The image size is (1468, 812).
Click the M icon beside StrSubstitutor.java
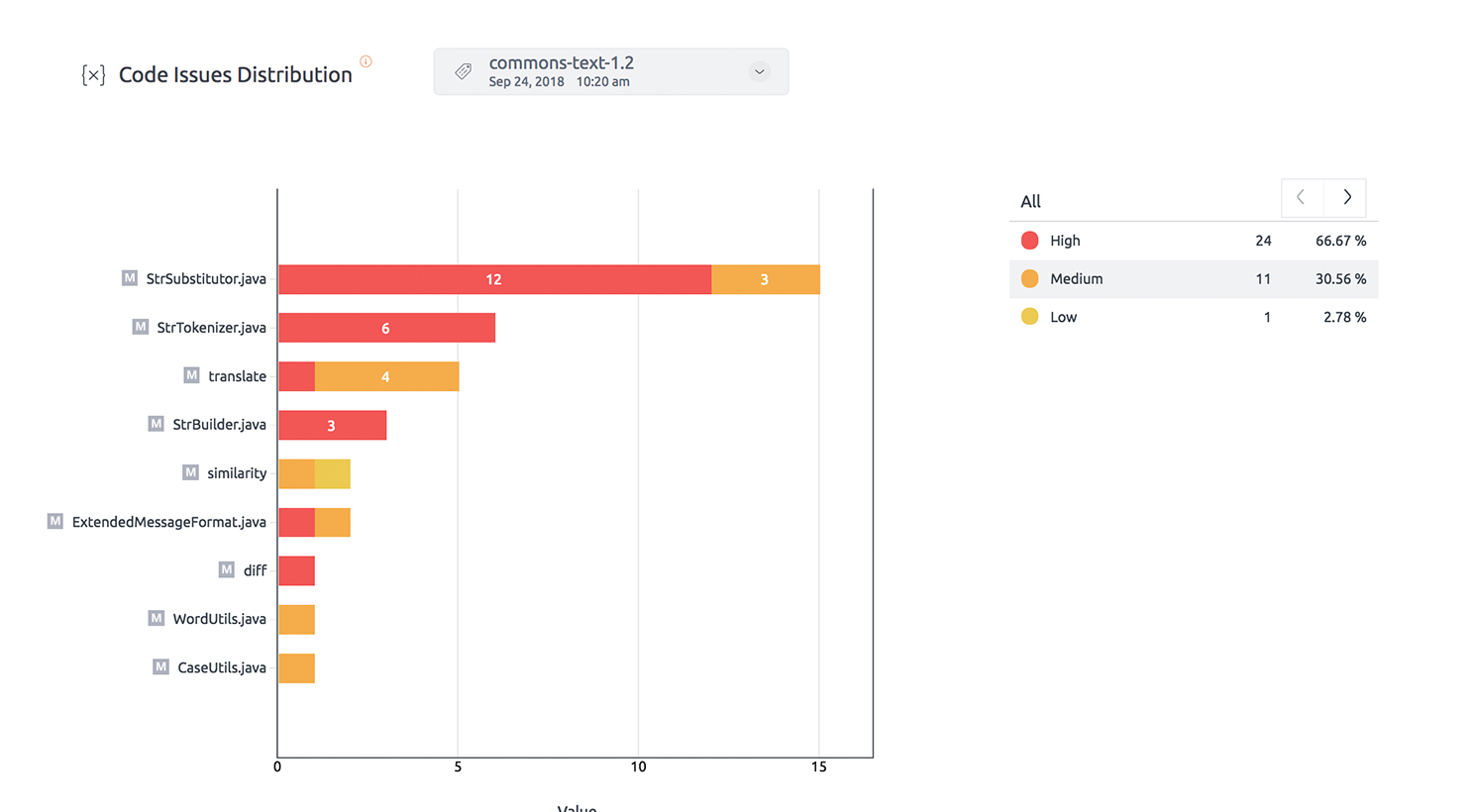pyautogui.click(x=130, y=278)
